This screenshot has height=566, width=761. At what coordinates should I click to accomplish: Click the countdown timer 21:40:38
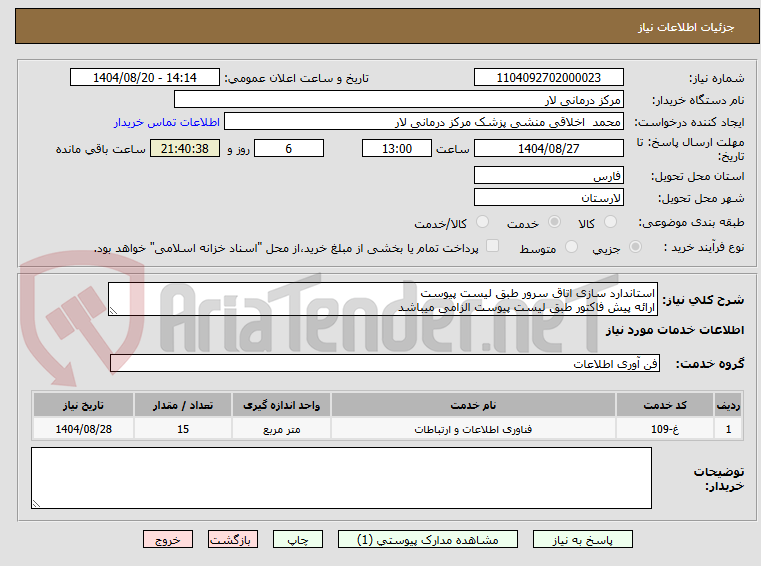pyautogui.click(x=185, y=149)
